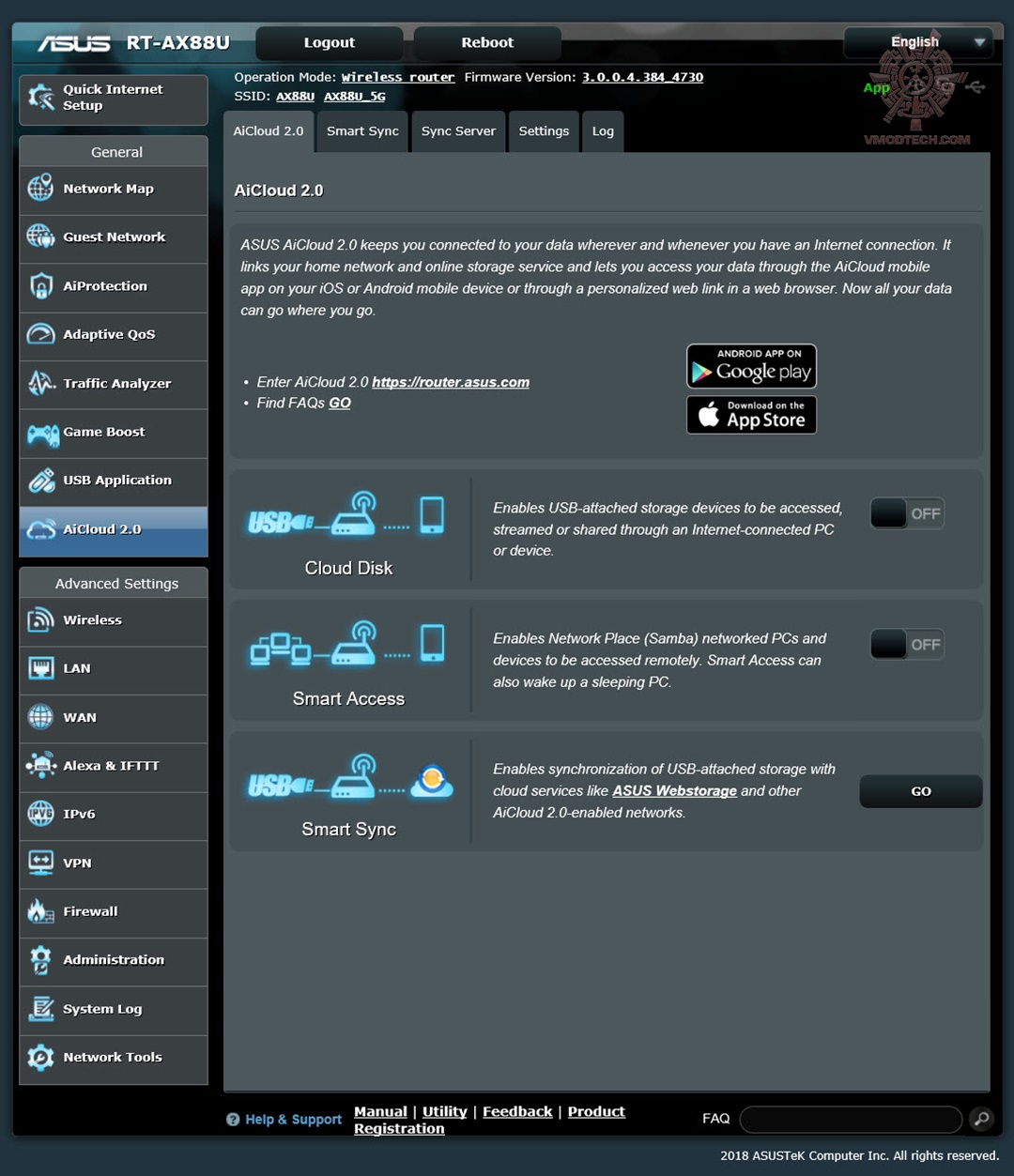Click the Reboot button
The height and width of the screenshot is (1176, 1014).
point(487,43)
